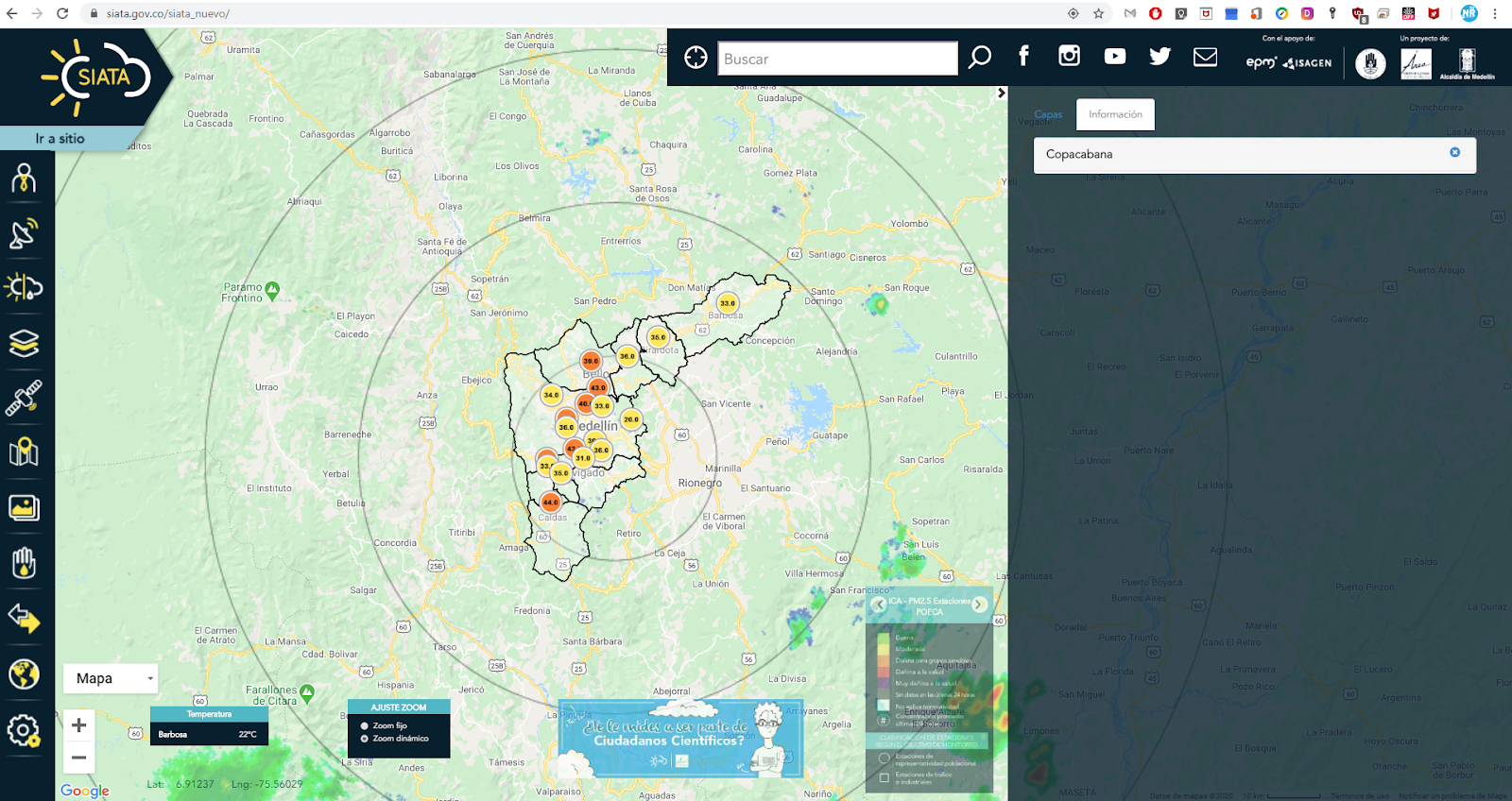Open the Mapa map type dropdown
Image resolution: width=1512 pixels, height=801 pixels.
point(112,678)
